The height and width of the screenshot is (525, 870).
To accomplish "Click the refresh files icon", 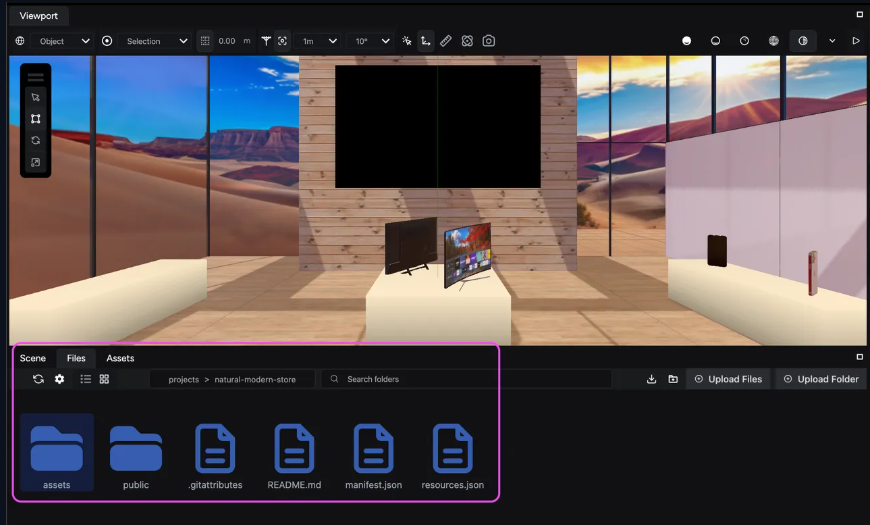I will (x=38, y=379).
